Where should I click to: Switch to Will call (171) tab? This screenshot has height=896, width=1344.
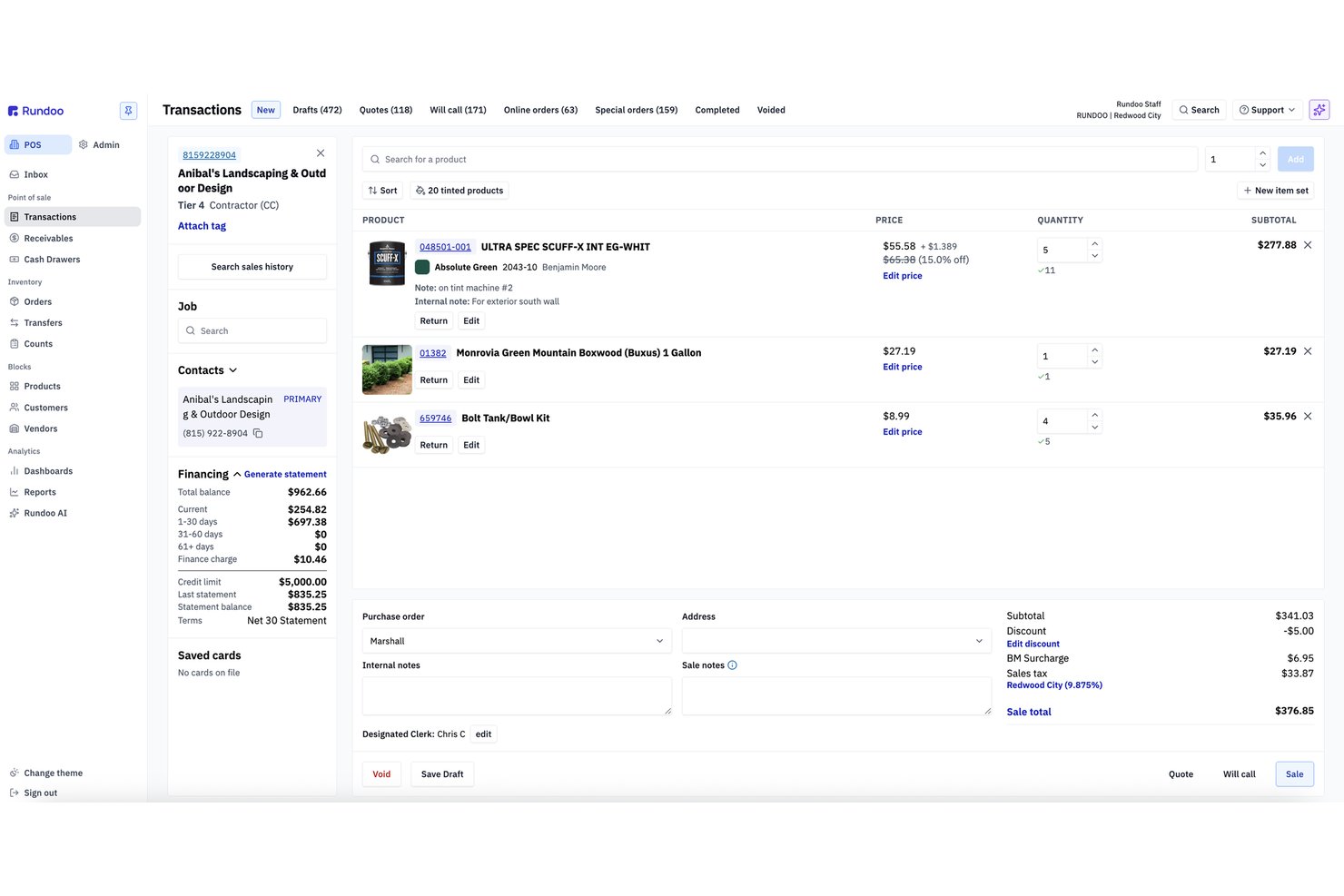click(x=458, y=110)
